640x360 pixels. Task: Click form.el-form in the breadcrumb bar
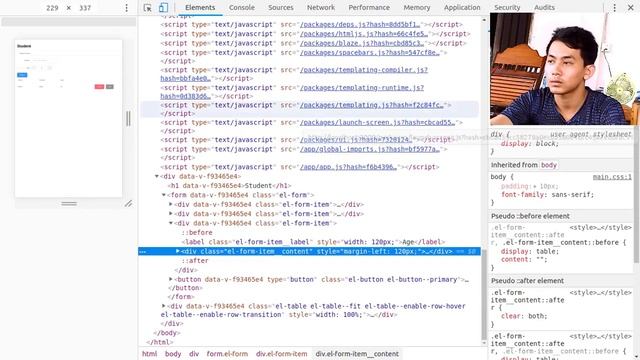click(227, 354)
